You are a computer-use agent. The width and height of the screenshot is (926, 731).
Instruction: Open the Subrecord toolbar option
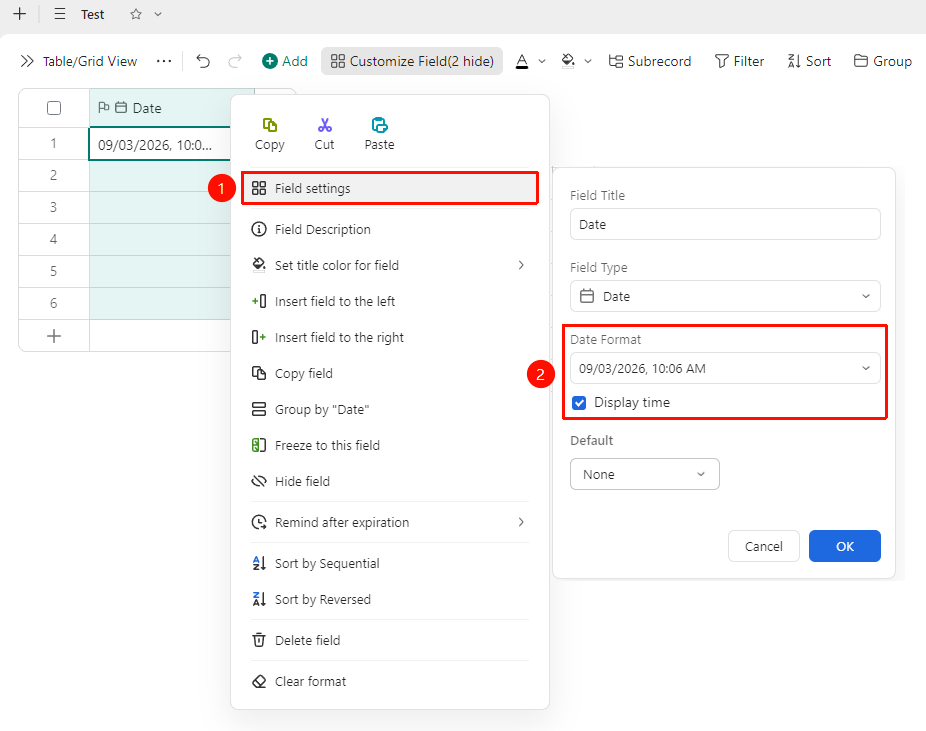(650, 61)
